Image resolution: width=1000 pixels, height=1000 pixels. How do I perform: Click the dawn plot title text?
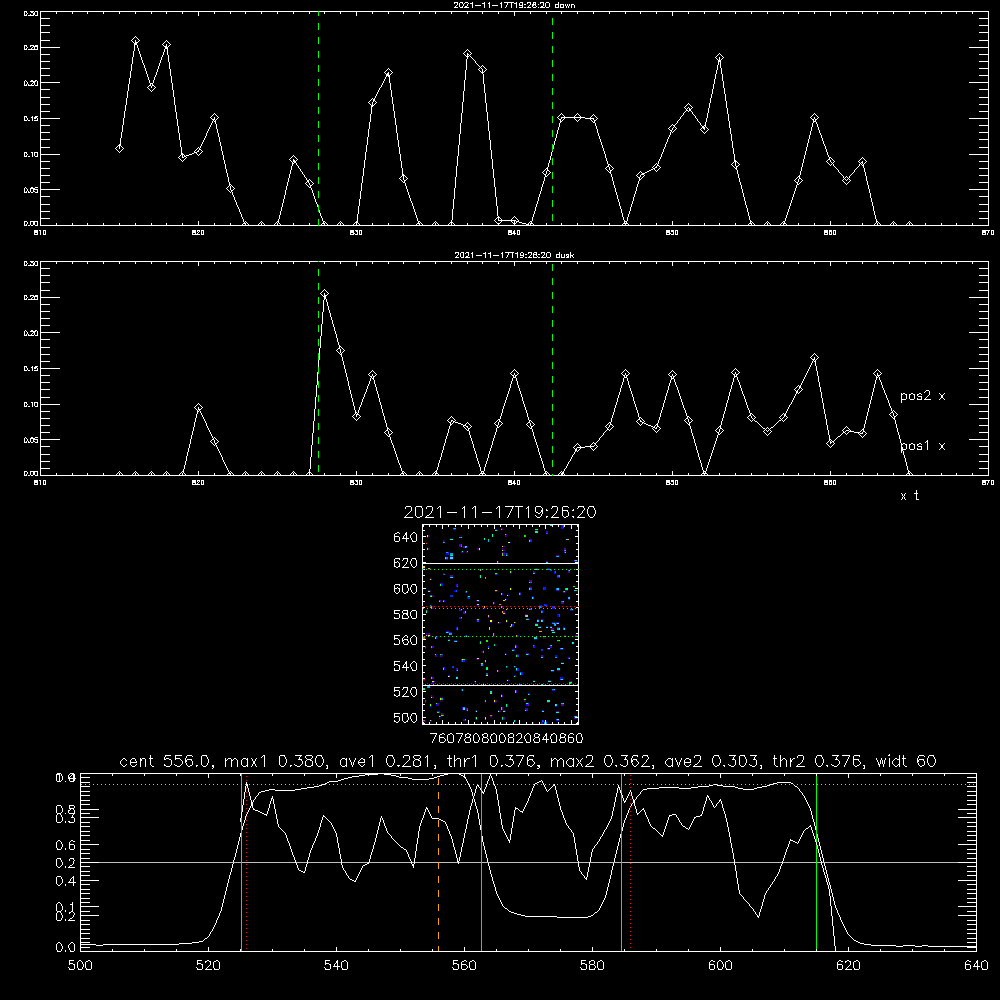coord(514,5)
